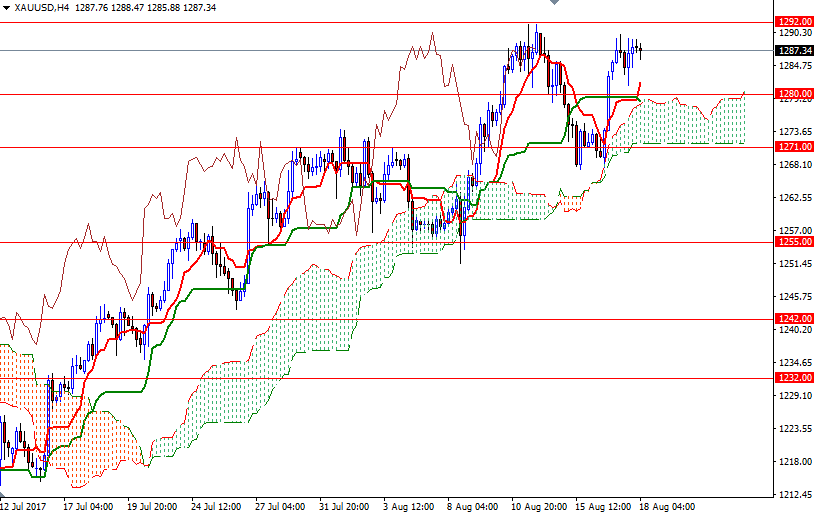Click the 1232.00 price level tag
The width and height of the screenshot is (814, 514).
point(793,378)
